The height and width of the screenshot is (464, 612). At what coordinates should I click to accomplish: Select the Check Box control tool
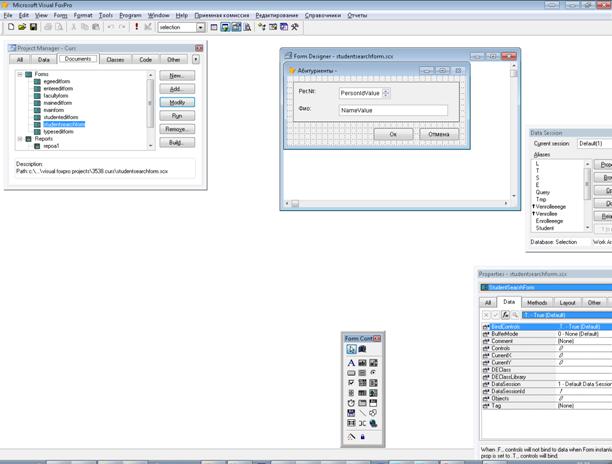pyautogui.click(x=351, y=383)
